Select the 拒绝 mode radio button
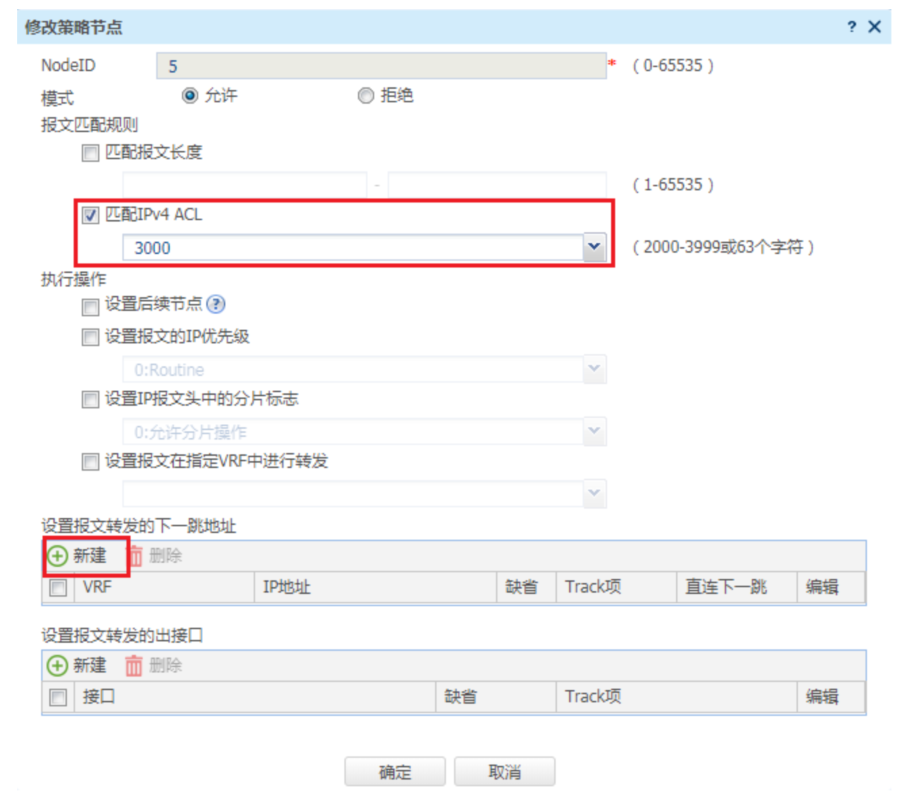The image size is (906, 799). (366, 95)
